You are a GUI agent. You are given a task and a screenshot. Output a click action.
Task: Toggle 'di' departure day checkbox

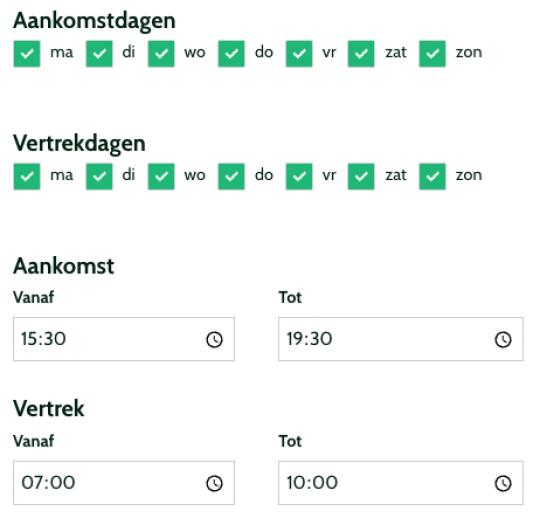tap(99, 177)
